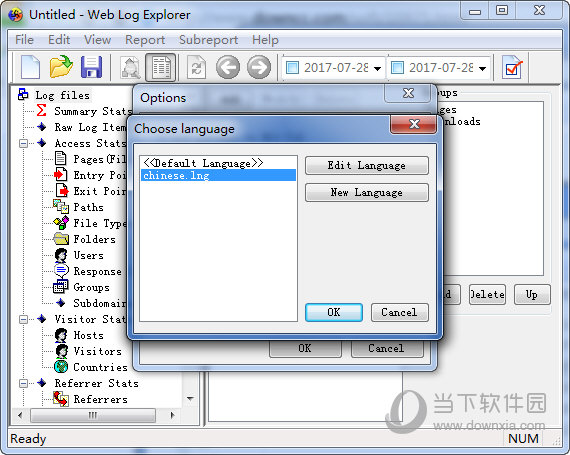Go forward with right arrow icon
Screen dimensions: 570x455
point(259,67)
